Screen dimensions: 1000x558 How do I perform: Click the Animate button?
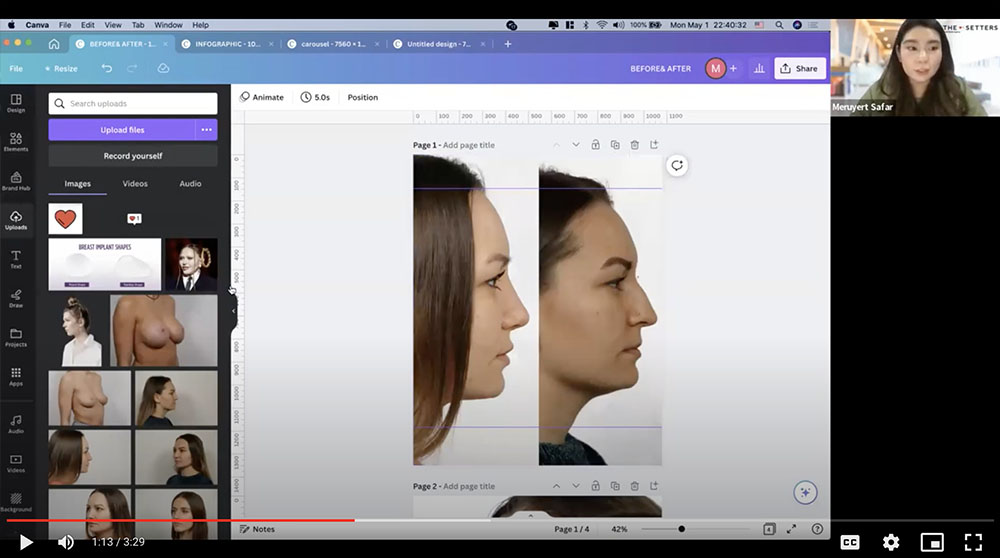[261, 97]
